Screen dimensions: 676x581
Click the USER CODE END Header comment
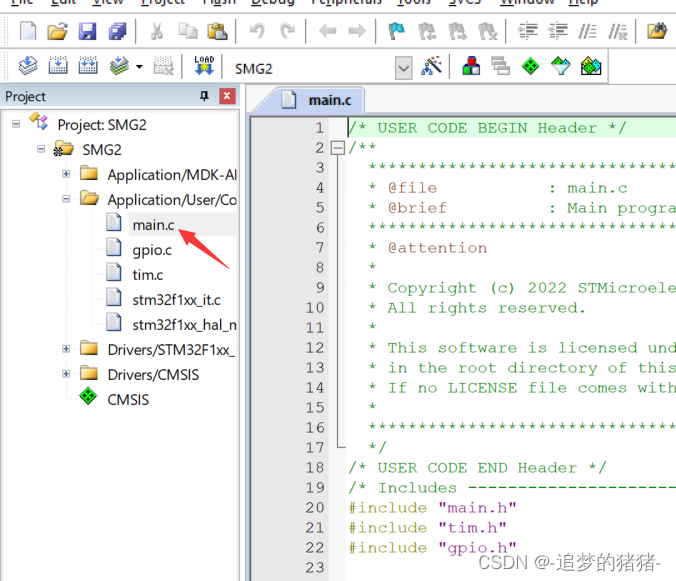477,468
